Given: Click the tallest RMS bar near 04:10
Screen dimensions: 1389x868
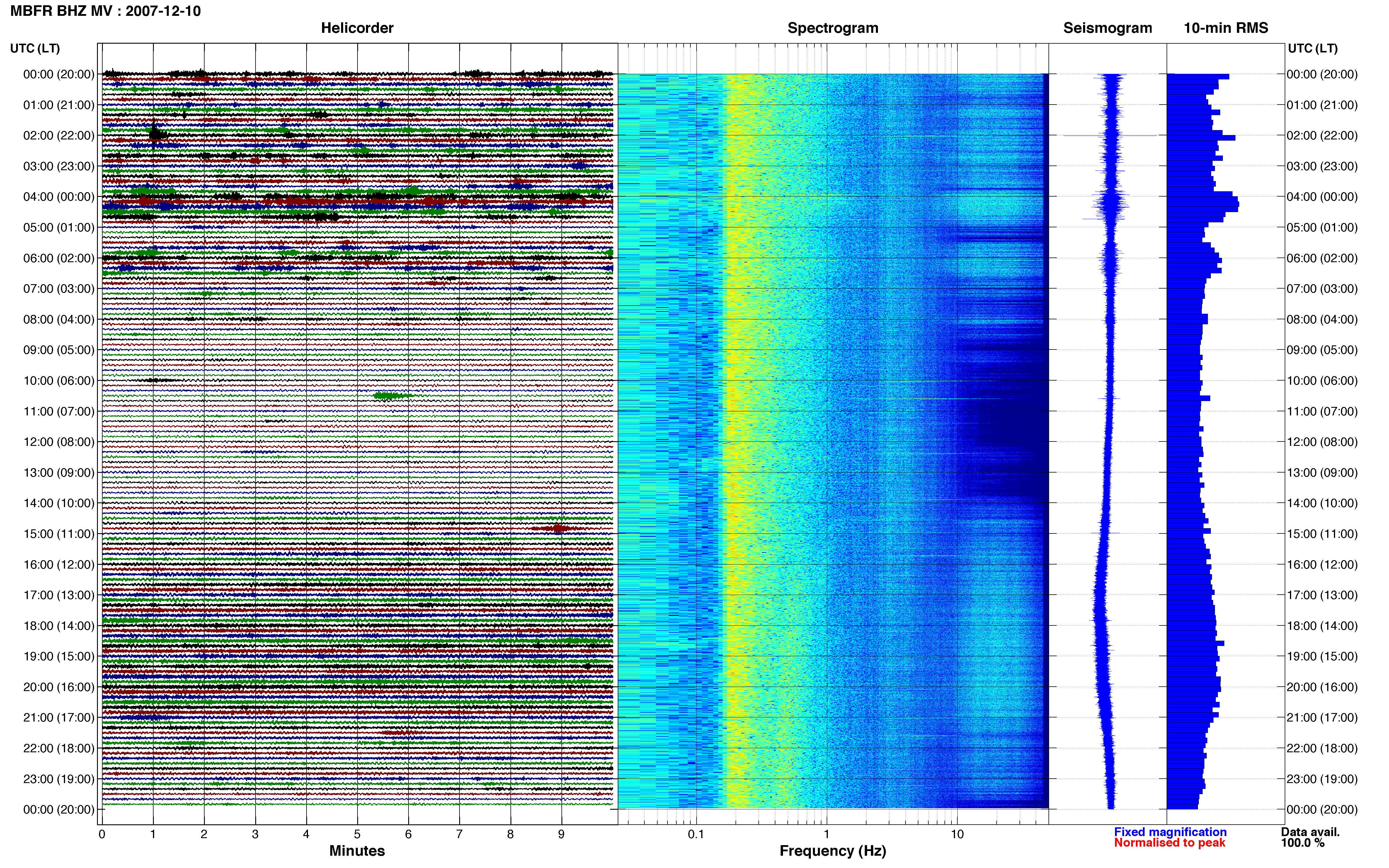Looking at the screenshot, I should (1203, 204).
